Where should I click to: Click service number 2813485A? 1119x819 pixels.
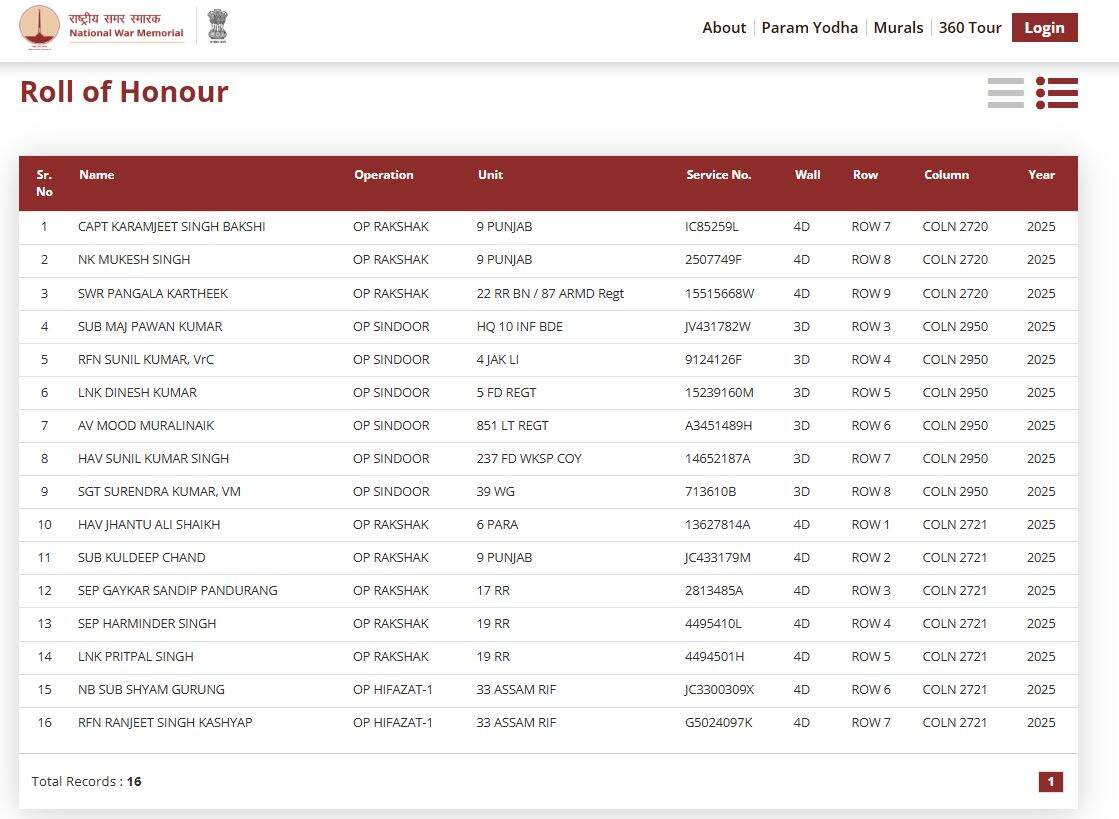pos(714,591)
